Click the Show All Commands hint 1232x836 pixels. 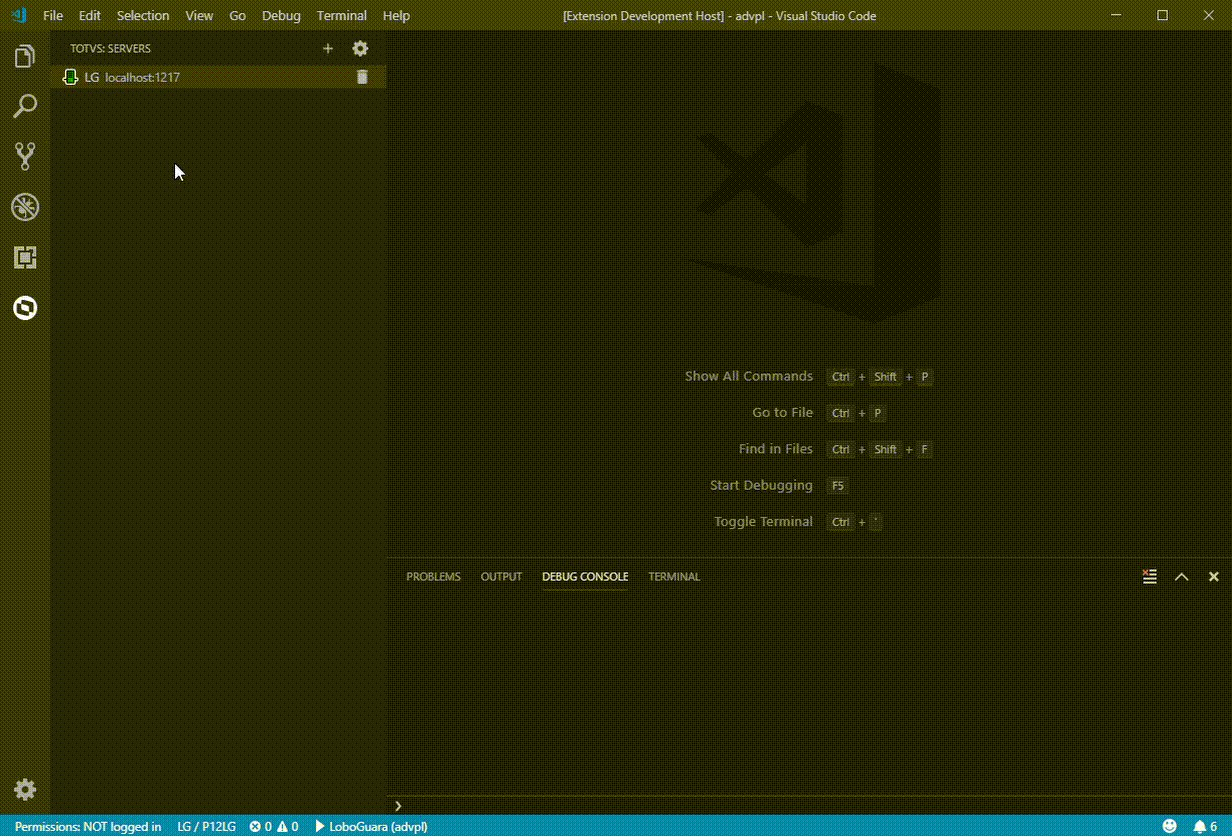749,376
